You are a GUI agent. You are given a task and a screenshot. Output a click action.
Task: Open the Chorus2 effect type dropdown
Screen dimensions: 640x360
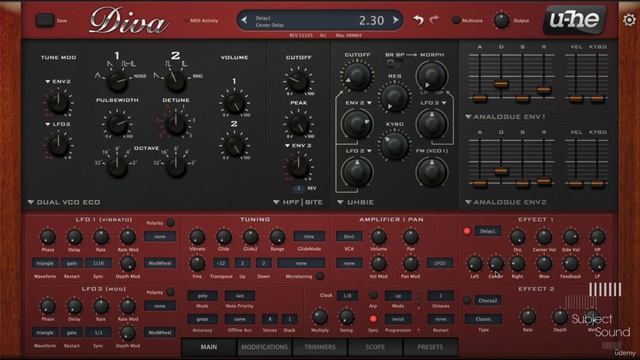point(488,300)
